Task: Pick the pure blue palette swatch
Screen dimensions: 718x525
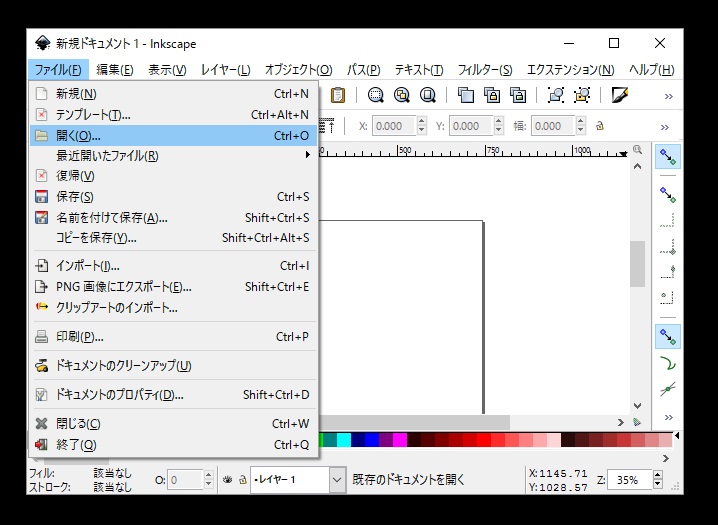Action: [372, 440]
